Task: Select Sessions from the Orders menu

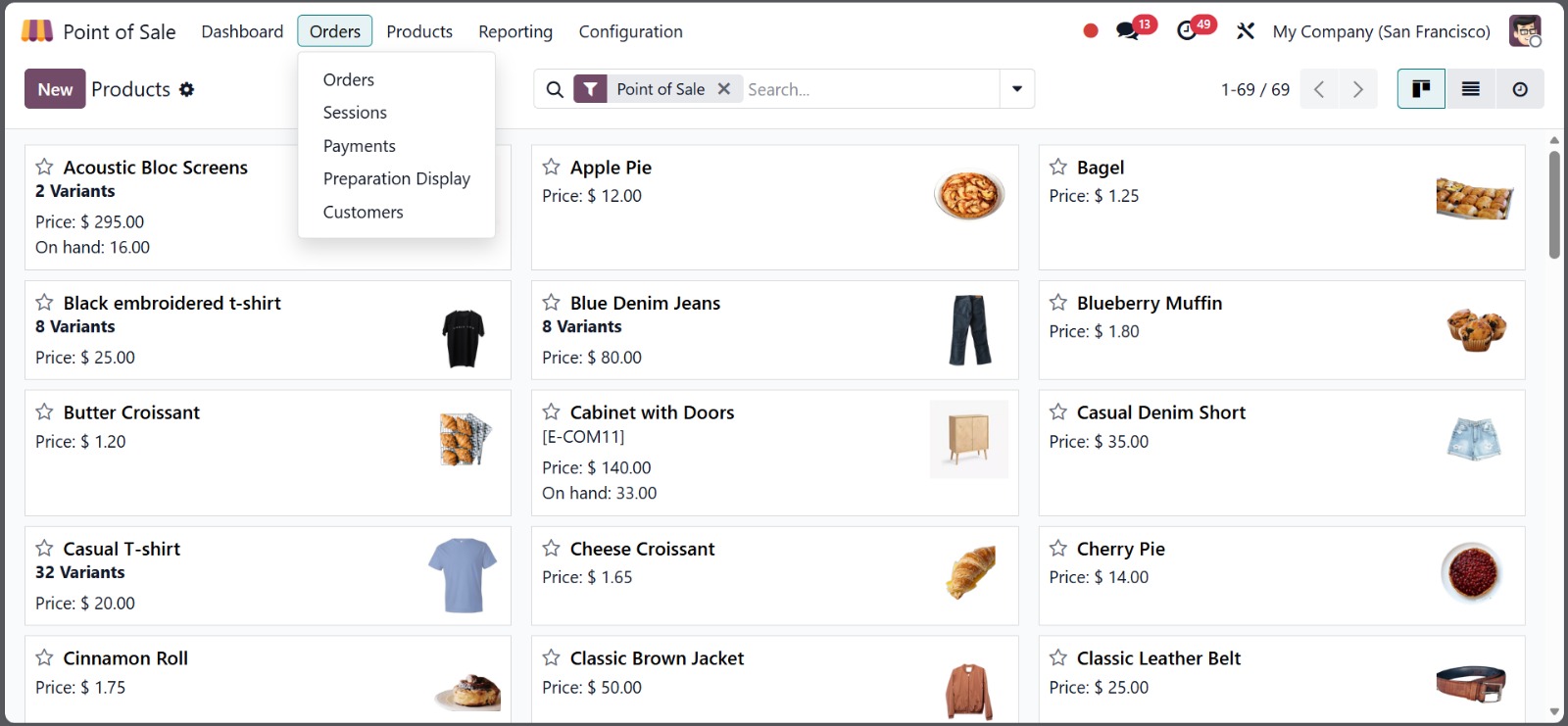Action: [355, 113]
